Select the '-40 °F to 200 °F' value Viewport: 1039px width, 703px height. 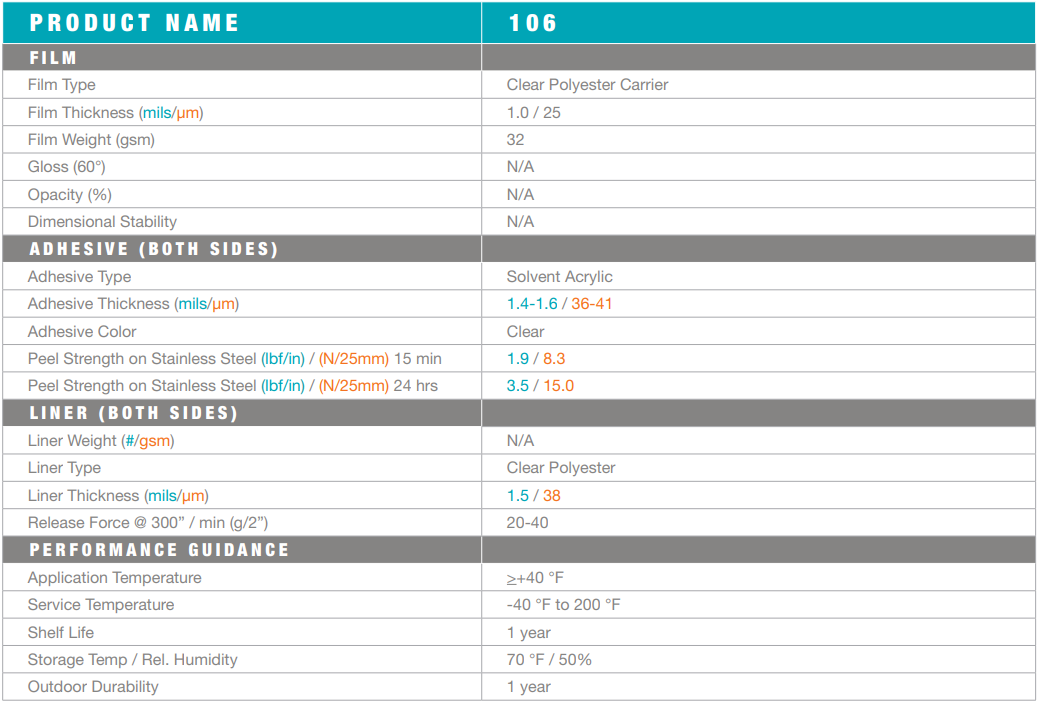click(x=563, y=605)
